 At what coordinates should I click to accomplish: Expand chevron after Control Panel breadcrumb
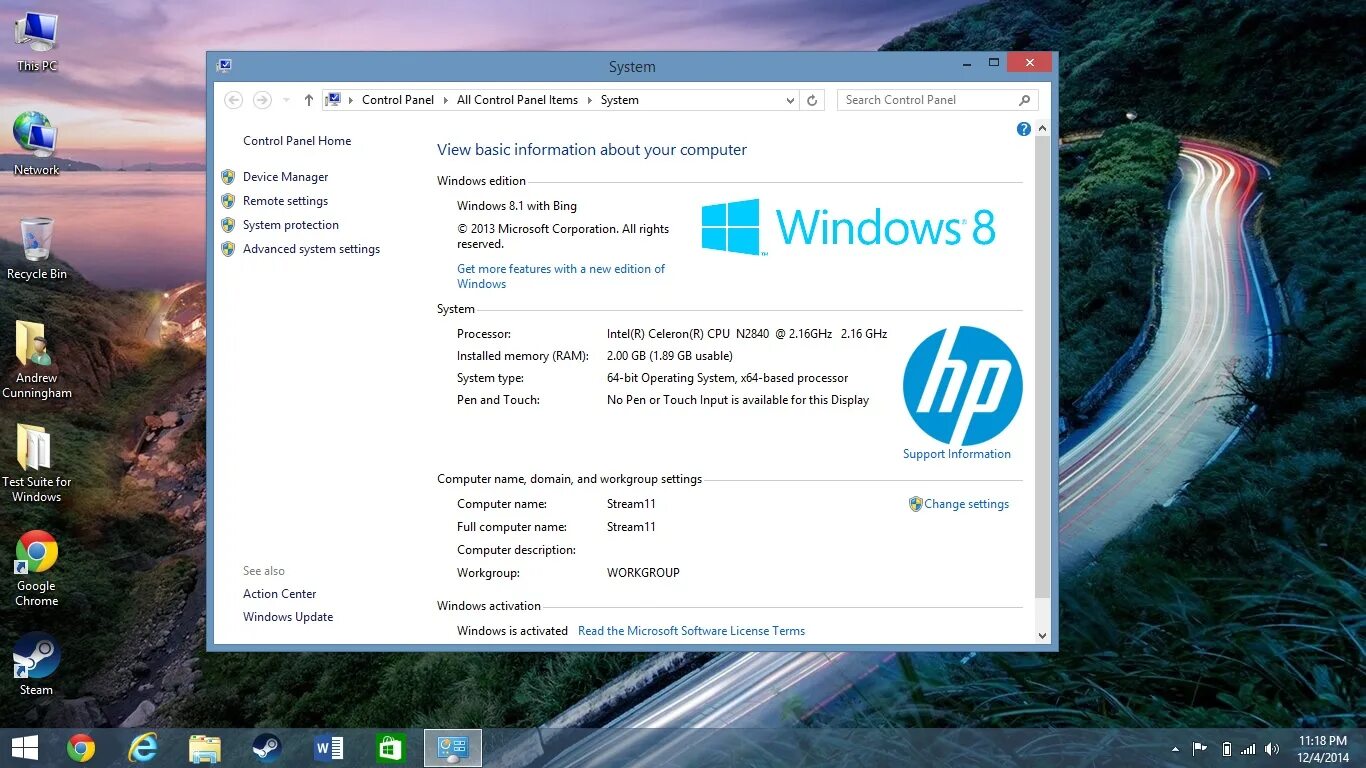445,100
